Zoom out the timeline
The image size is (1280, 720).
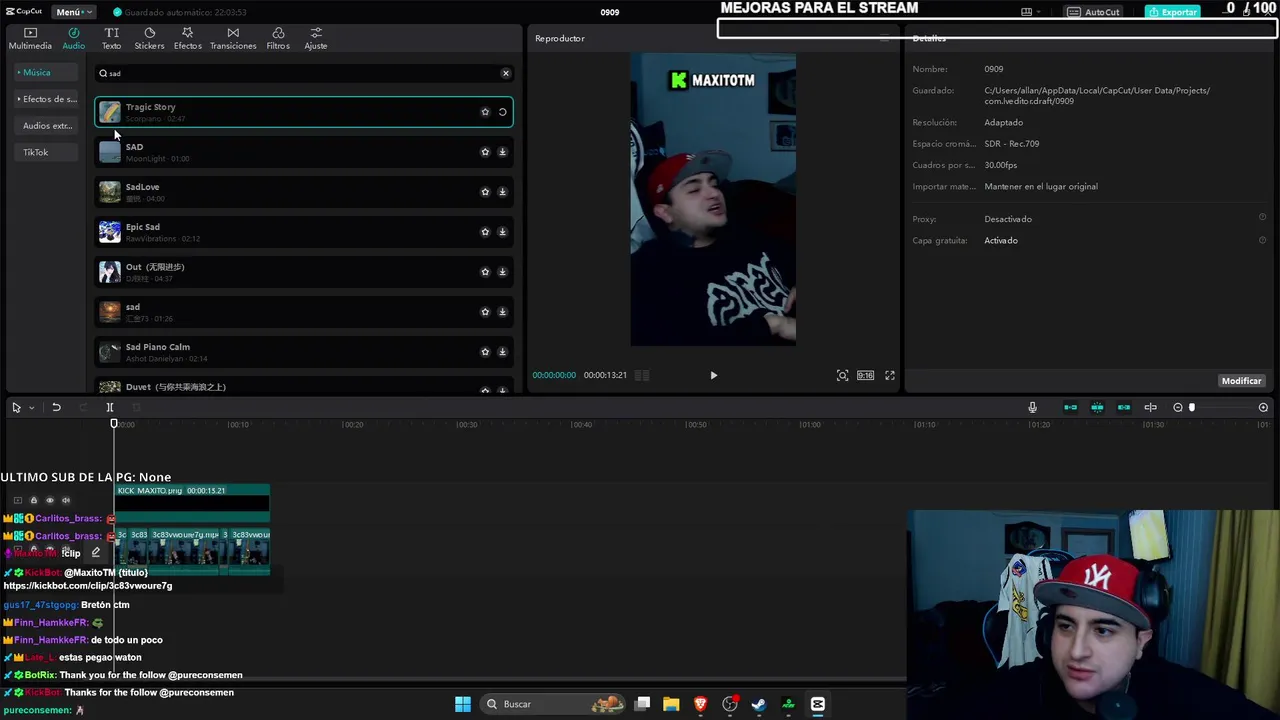(1178, 407)
